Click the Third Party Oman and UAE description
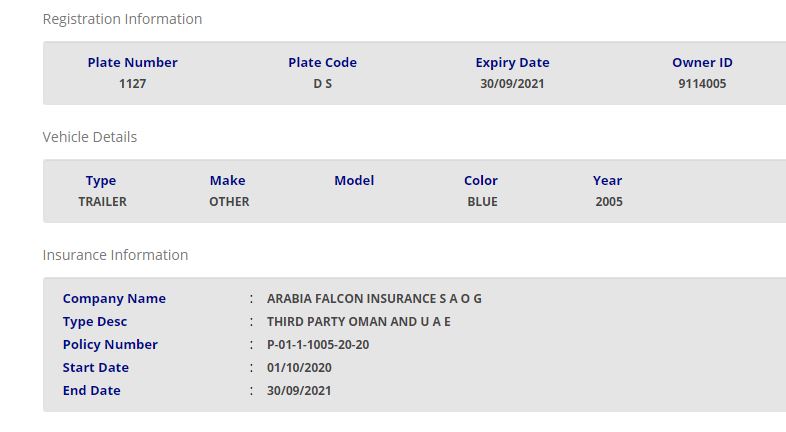The width and height of the screenshot is (786, 432). (359, 322)
